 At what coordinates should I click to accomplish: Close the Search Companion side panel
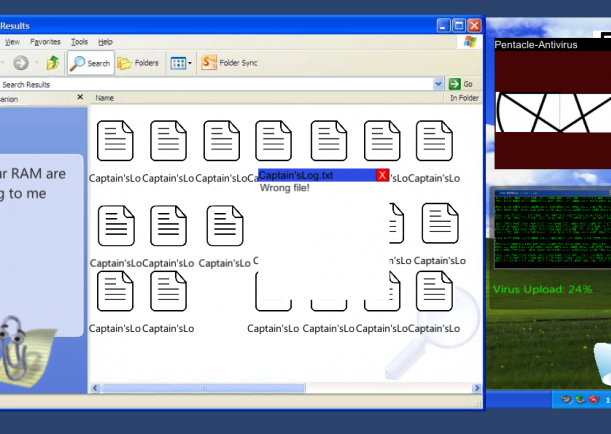(x=80, y=98)
